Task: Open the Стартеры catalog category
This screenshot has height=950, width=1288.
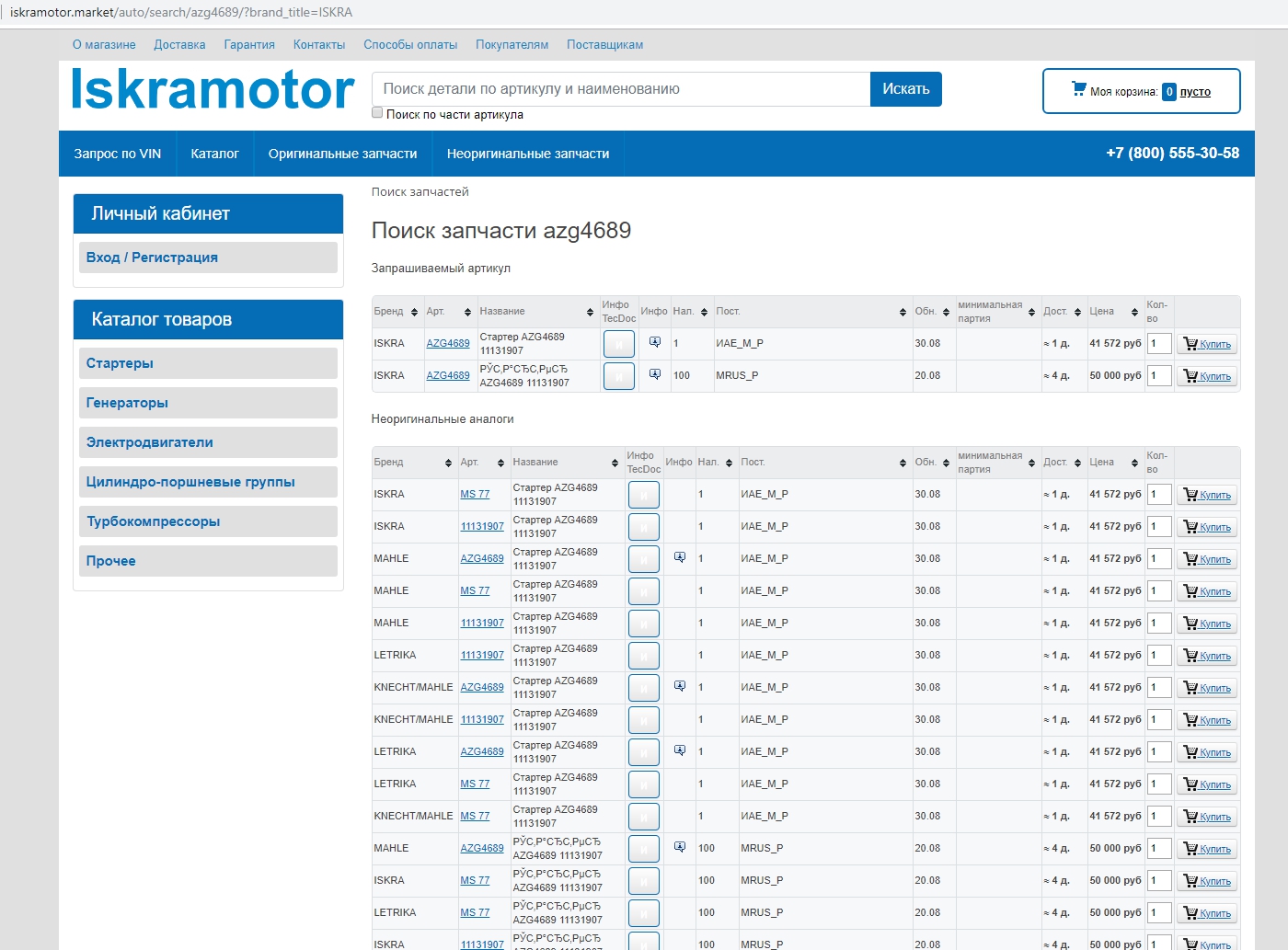Action: click(x=208, y=363)
